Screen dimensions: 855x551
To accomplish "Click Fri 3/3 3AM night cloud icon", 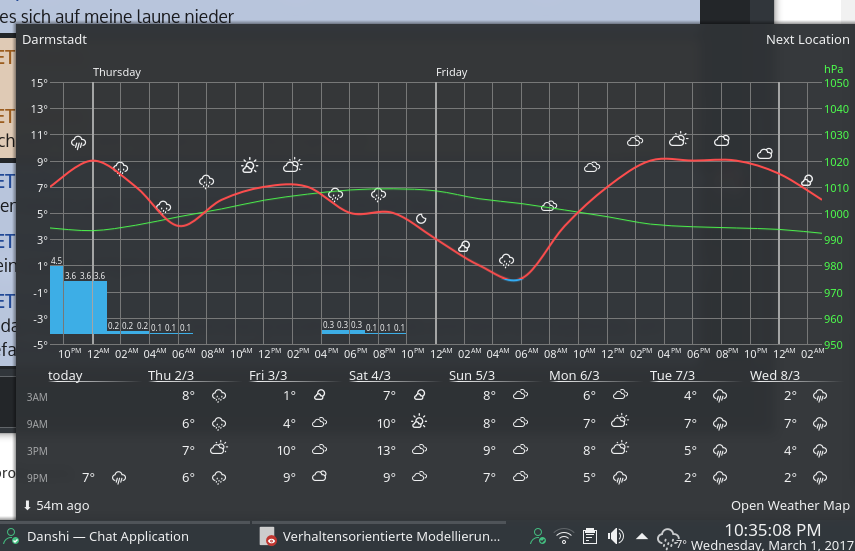I will 320,395.
